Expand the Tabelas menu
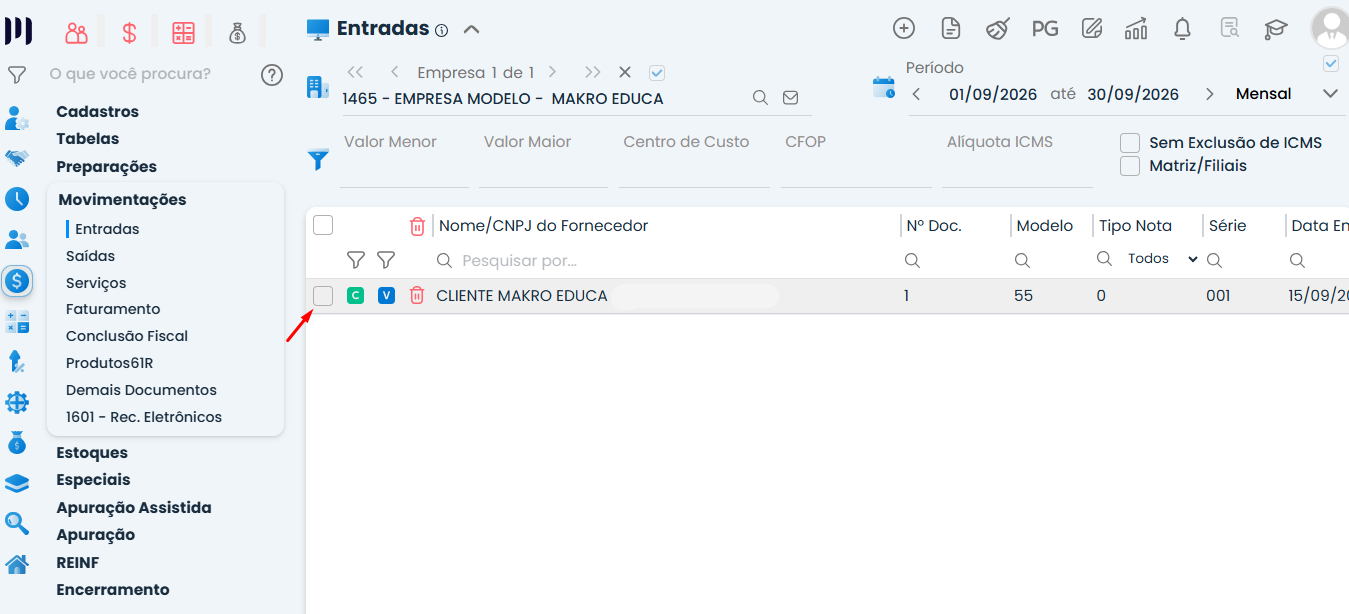This screenshot has width=1349, height=614. pyautogui.click(x=88, y=139)
